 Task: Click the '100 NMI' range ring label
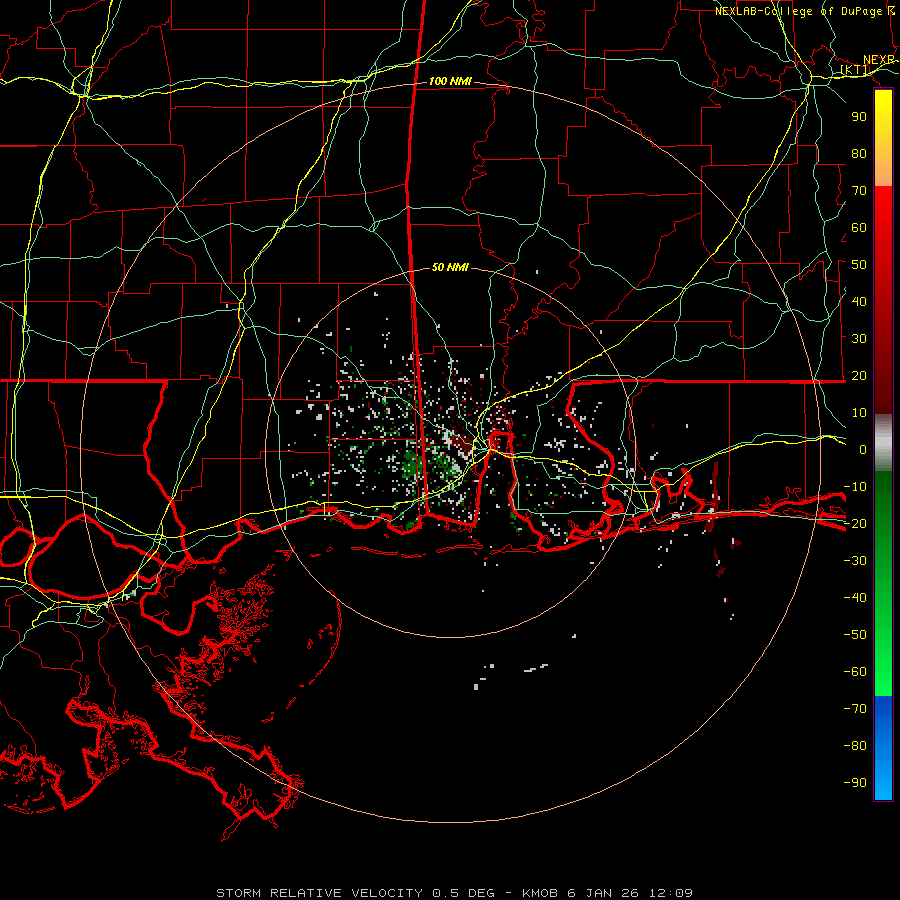point(450,82)
